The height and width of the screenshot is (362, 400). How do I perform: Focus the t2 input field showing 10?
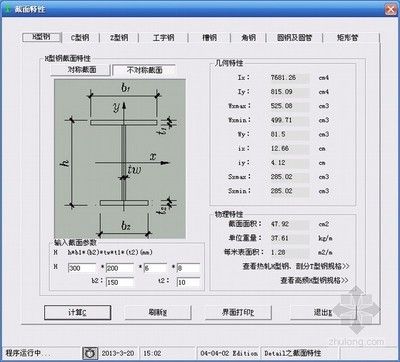point(188,282)
